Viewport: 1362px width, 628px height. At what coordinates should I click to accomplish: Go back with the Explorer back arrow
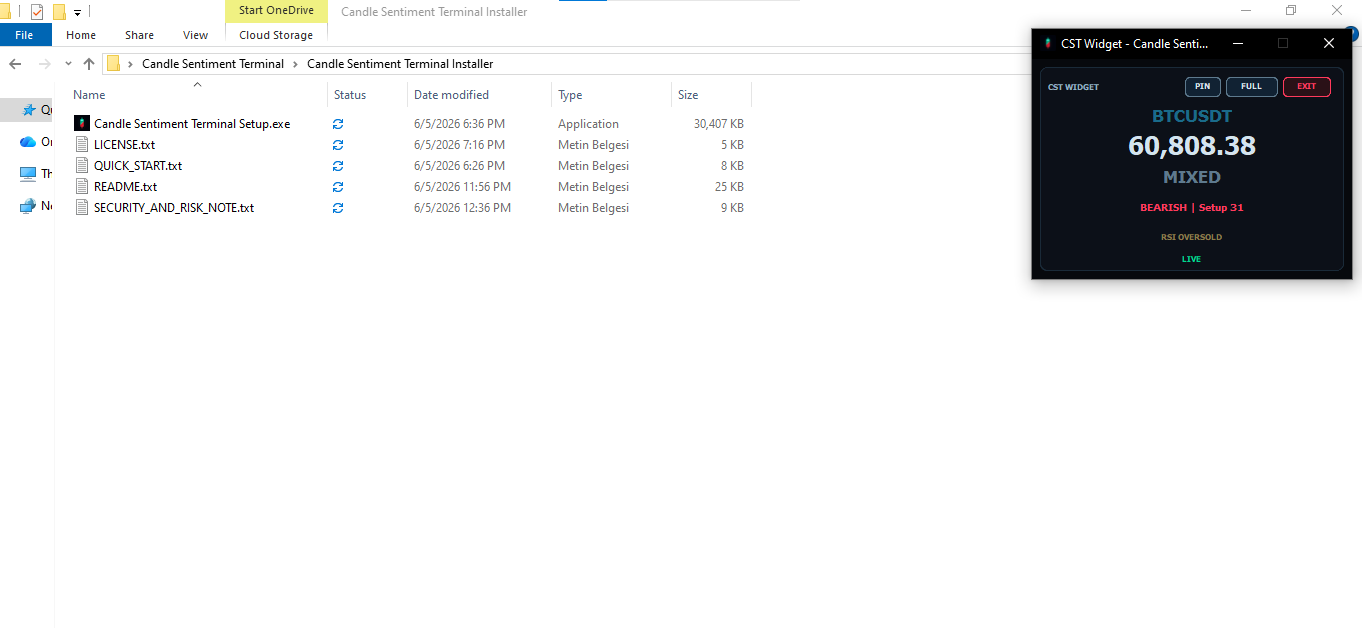coord(15,64)
